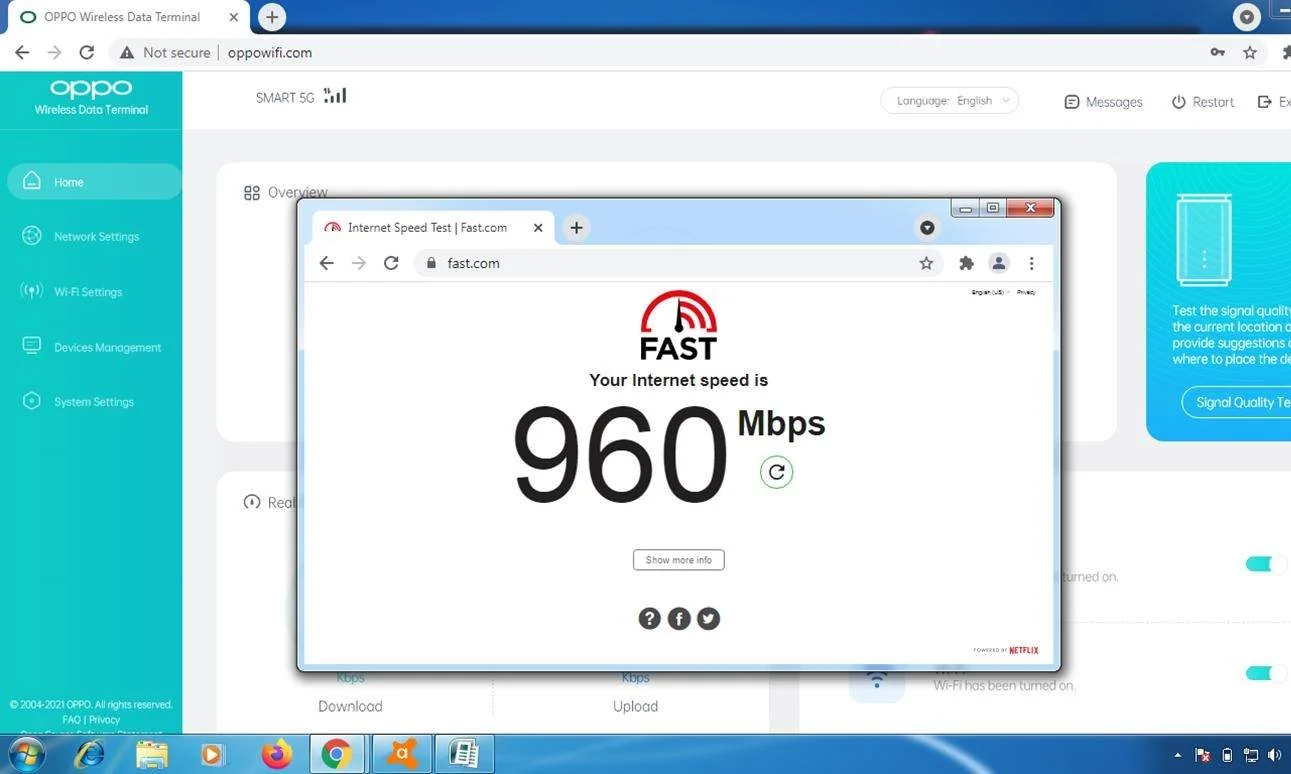Select the Internet Speed Test Fast.com tab
This screenshot has width=1291, height=774.
(x=435, y=228)
